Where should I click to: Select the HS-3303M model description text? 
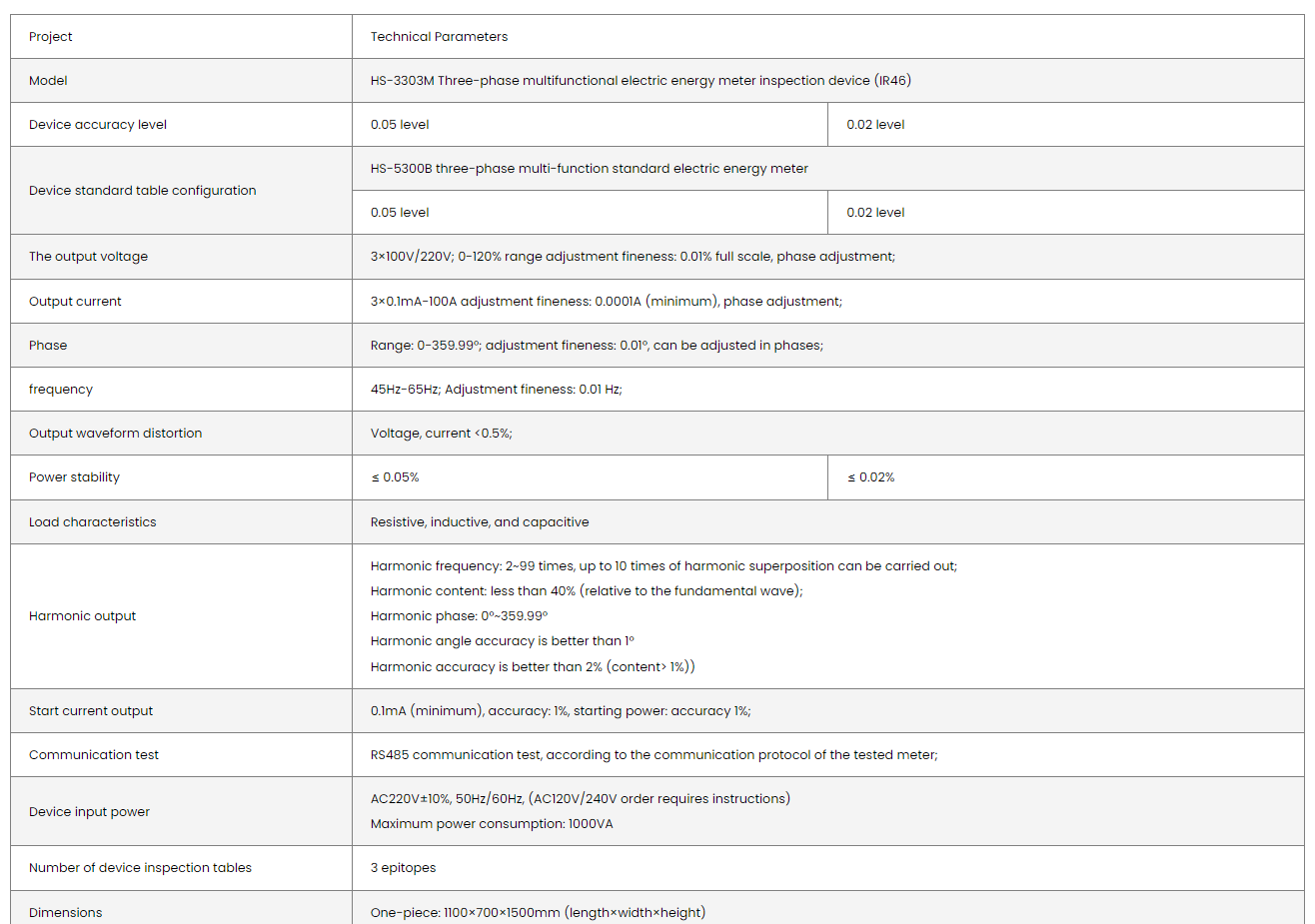coord(641,81)
